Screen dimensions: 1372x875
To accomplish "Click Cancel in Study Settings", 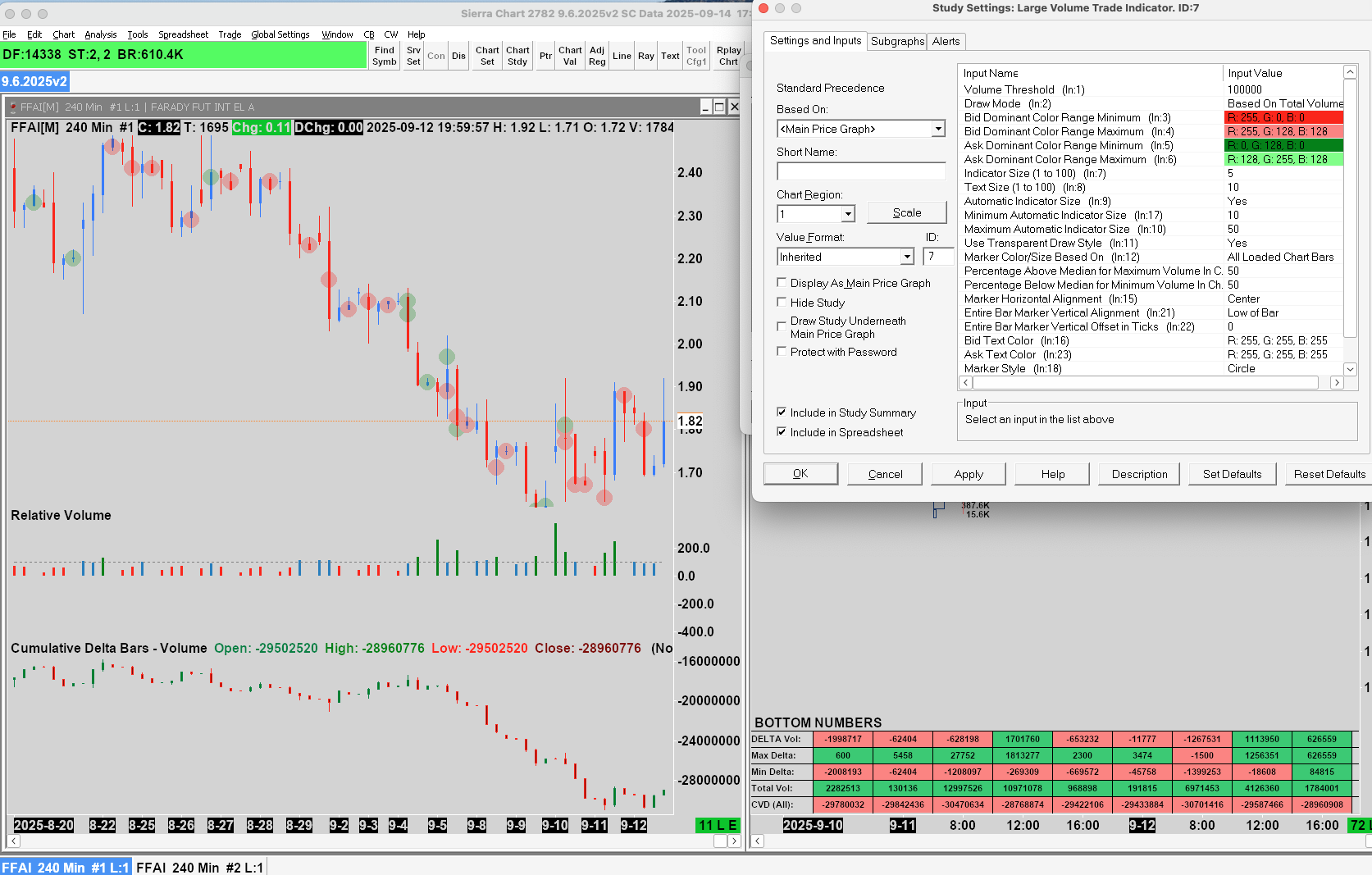I will 885,474.
